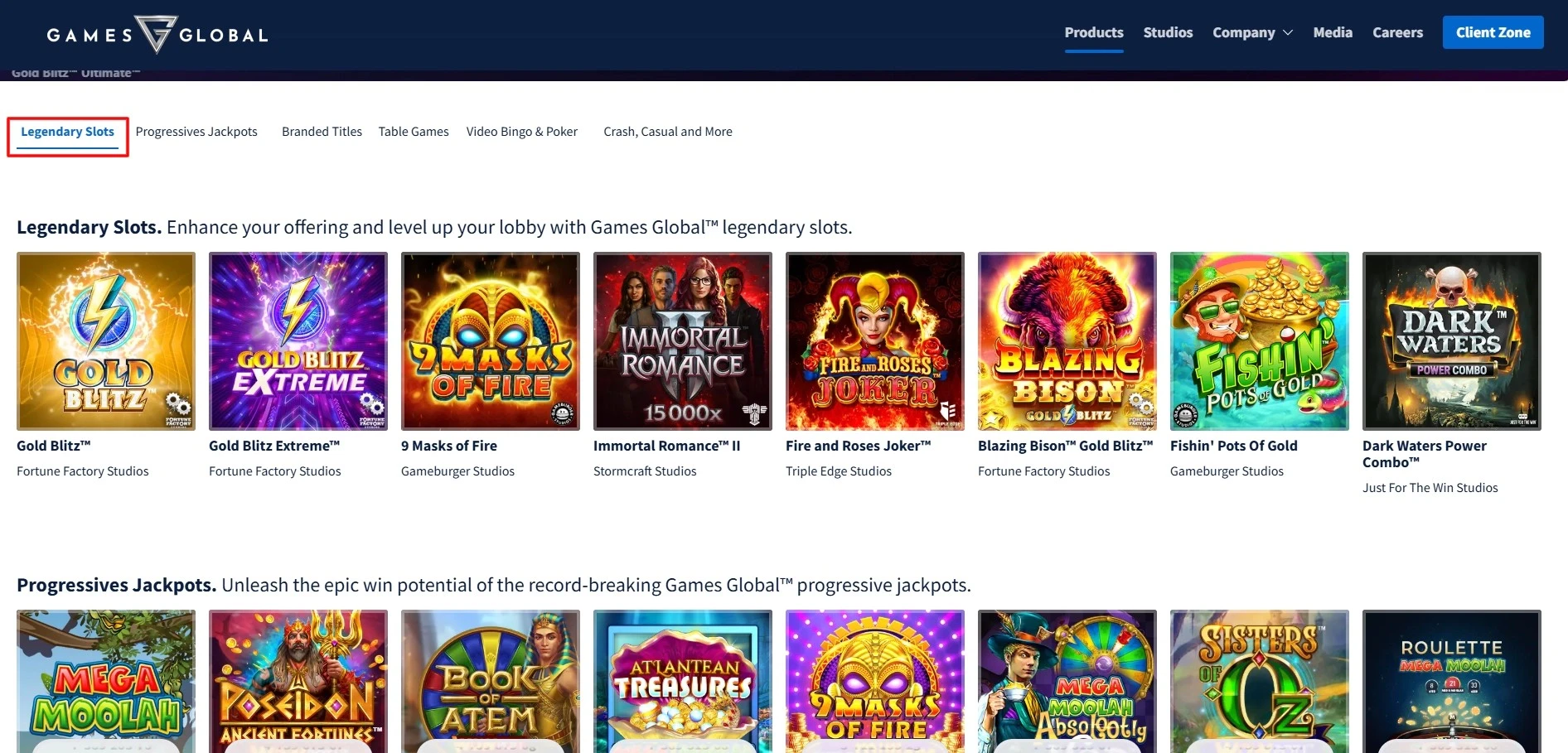
Task: Select the Sisters of Oz thumbnail
Action: [x=1260, y=682]
